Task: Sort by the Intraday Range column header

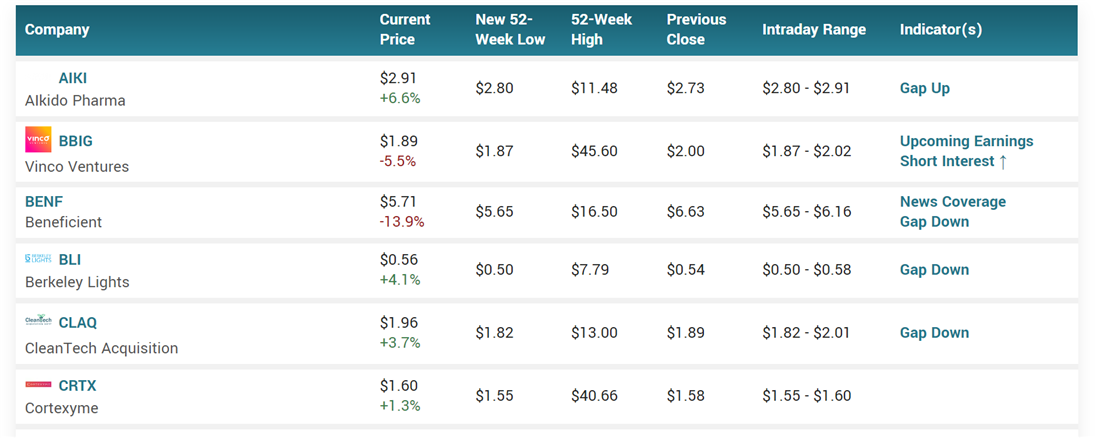Action: pos(814,30)
